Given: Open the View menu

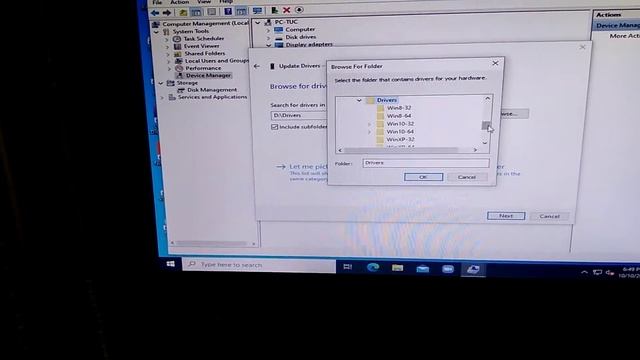Looking at the screenshot, I should coord(204,2).
